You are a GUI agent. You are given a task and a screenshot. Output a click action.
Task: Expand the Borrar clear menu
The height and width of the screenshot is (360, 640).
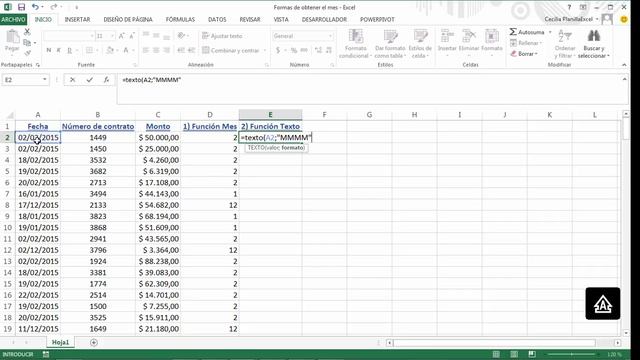click(524, 54)
